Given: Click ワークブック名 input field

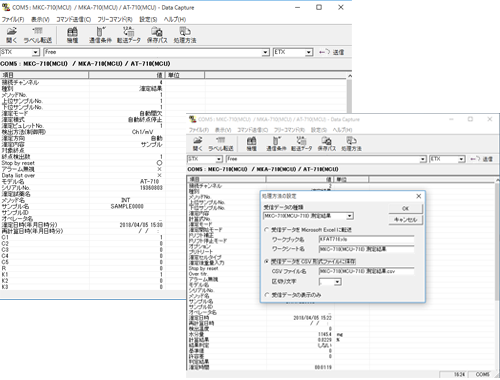Looking at the screenshot, I should click(366, 239).
